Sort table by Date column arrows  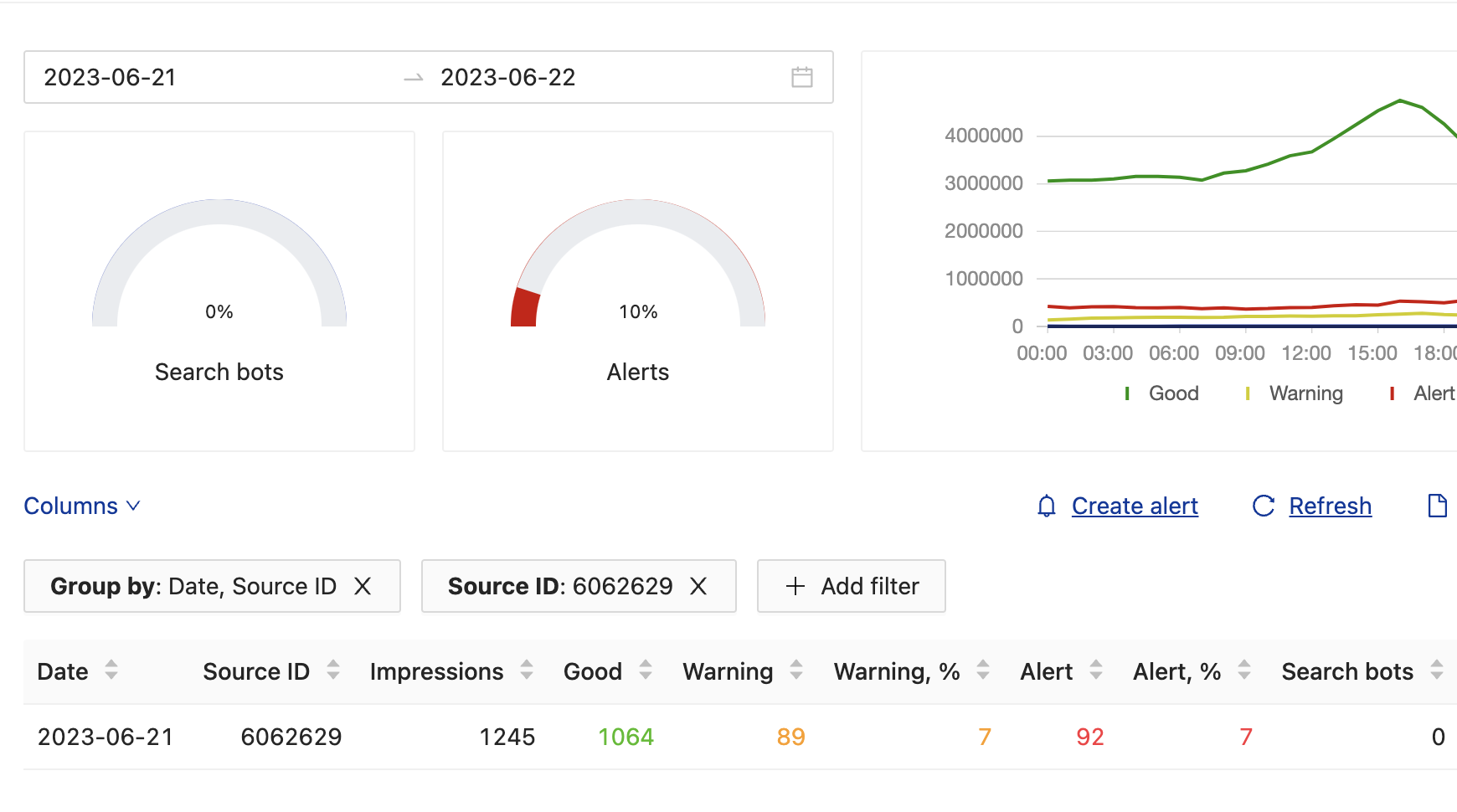pyautogui.click(x=111, y=671)
